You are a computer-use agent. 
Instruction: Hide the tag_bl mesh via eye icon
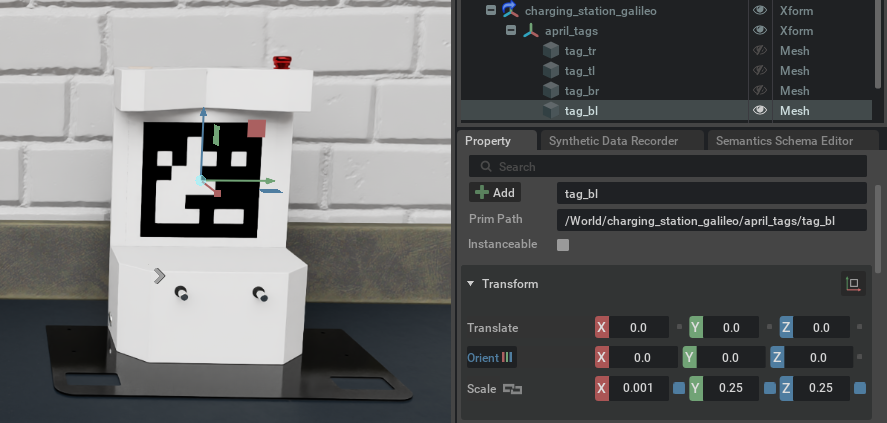760,111
